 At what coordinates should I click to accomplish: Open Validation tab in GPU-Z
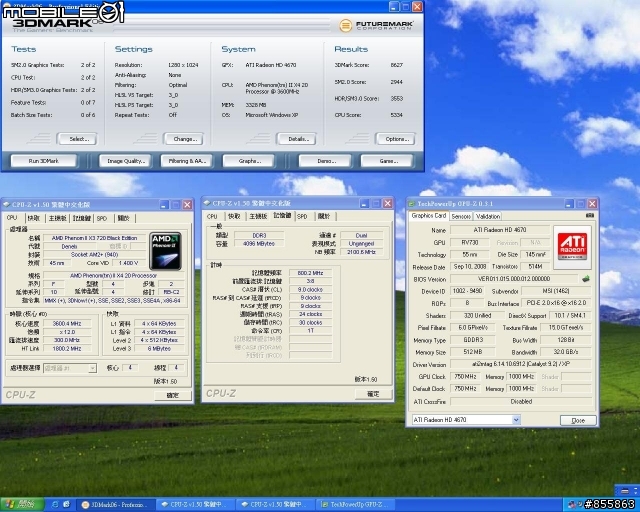point(488,216)
